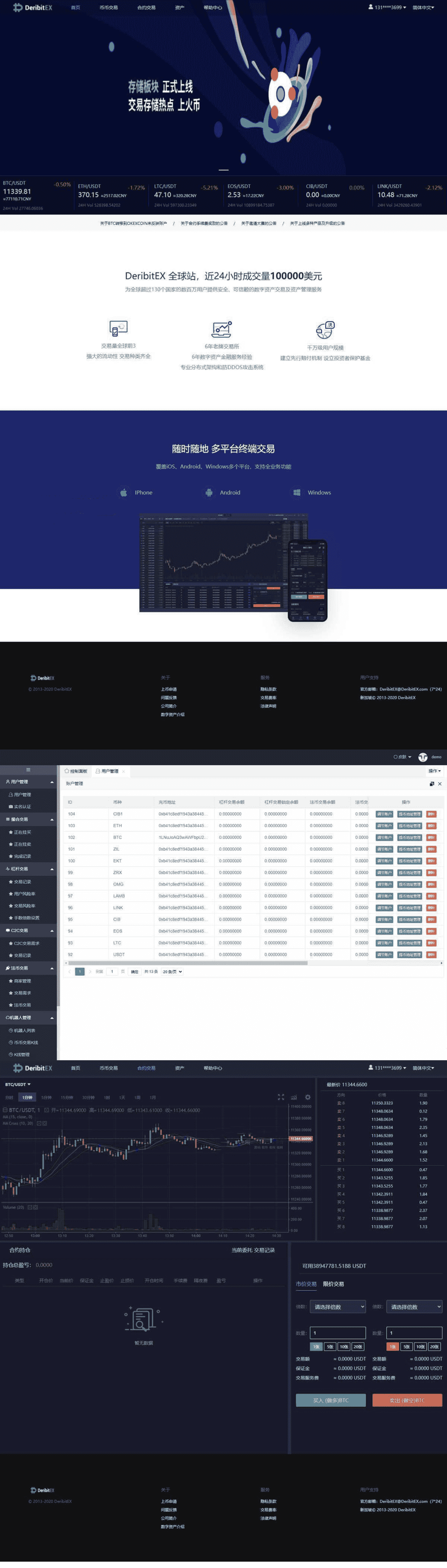Open 帮助中心 in the homepage top navigation
447x1568 pixels.
pos(213,7)
